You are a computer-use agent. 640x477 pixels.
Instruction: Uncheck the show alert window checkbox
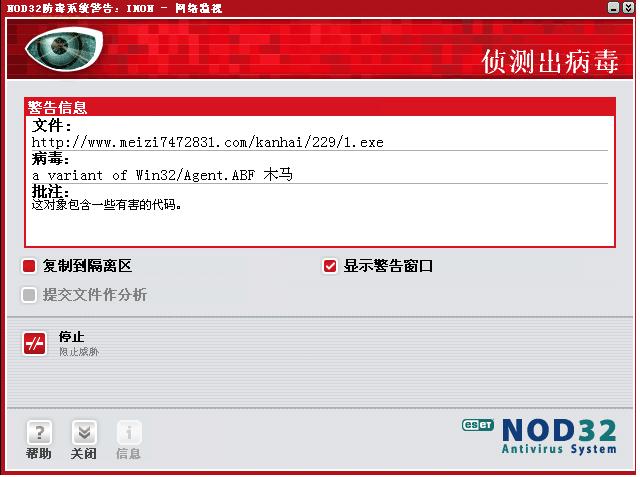coord(330,266)
